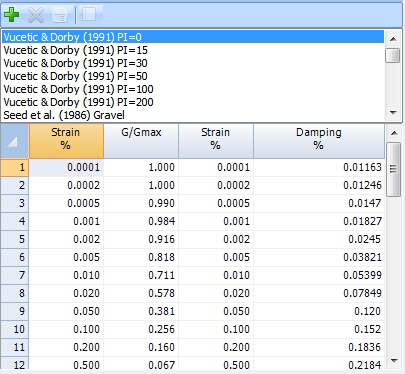Image resolution: width=405 pixels, height=374 pixels.
Task: Click first Strain cell 0.0001 in row 1
Action: 66,167
